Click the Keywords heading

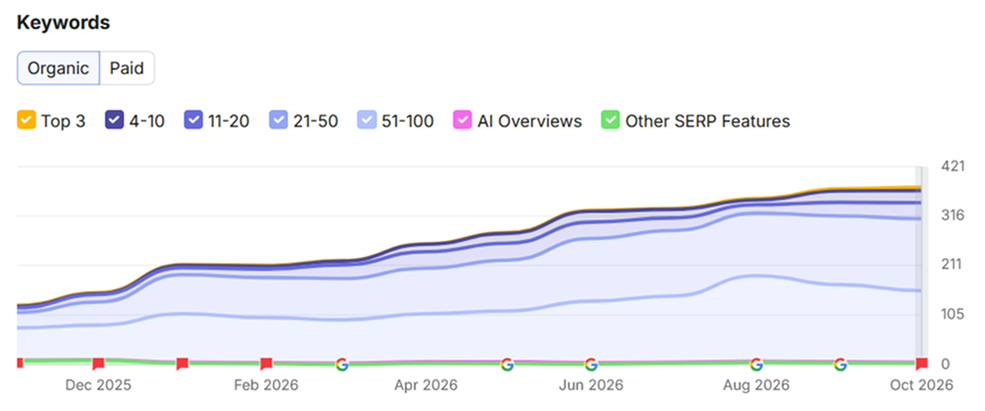pyautogui.click(x=63, y=23)
